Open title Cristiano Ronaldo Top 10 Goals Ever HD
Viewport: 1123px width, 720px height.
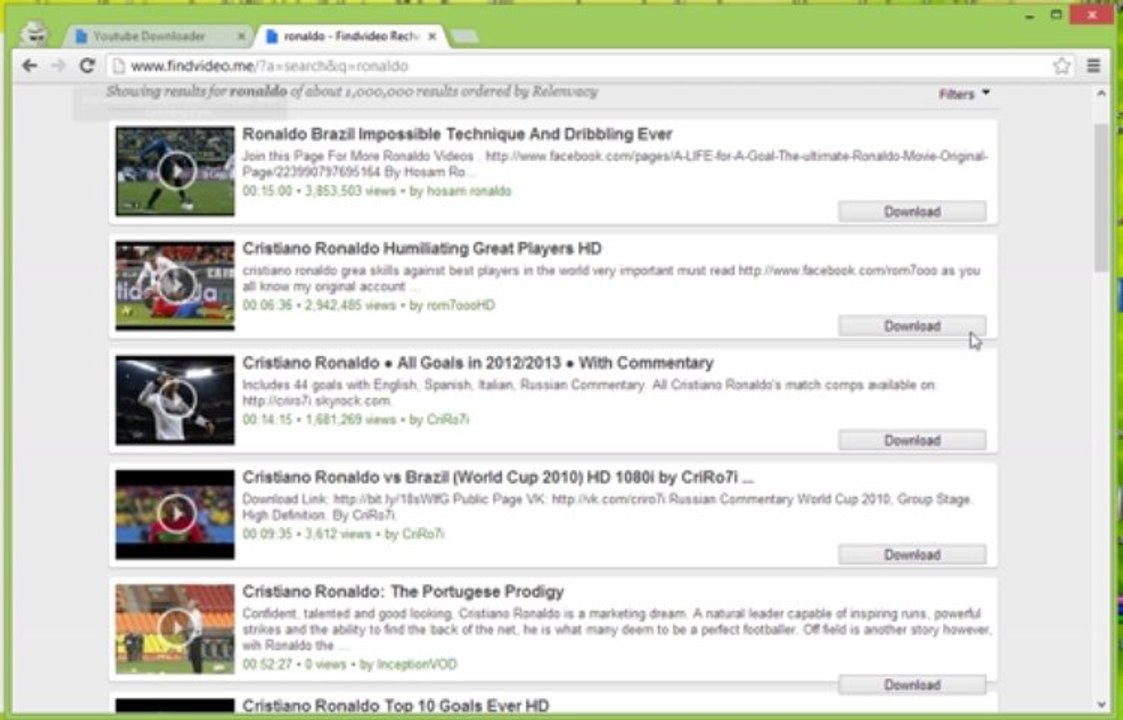[x=395, y=705]
